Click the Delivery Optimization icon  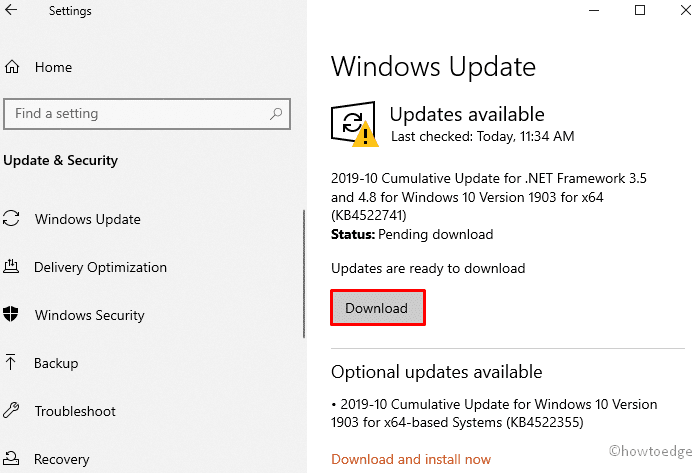pos(12,267)
